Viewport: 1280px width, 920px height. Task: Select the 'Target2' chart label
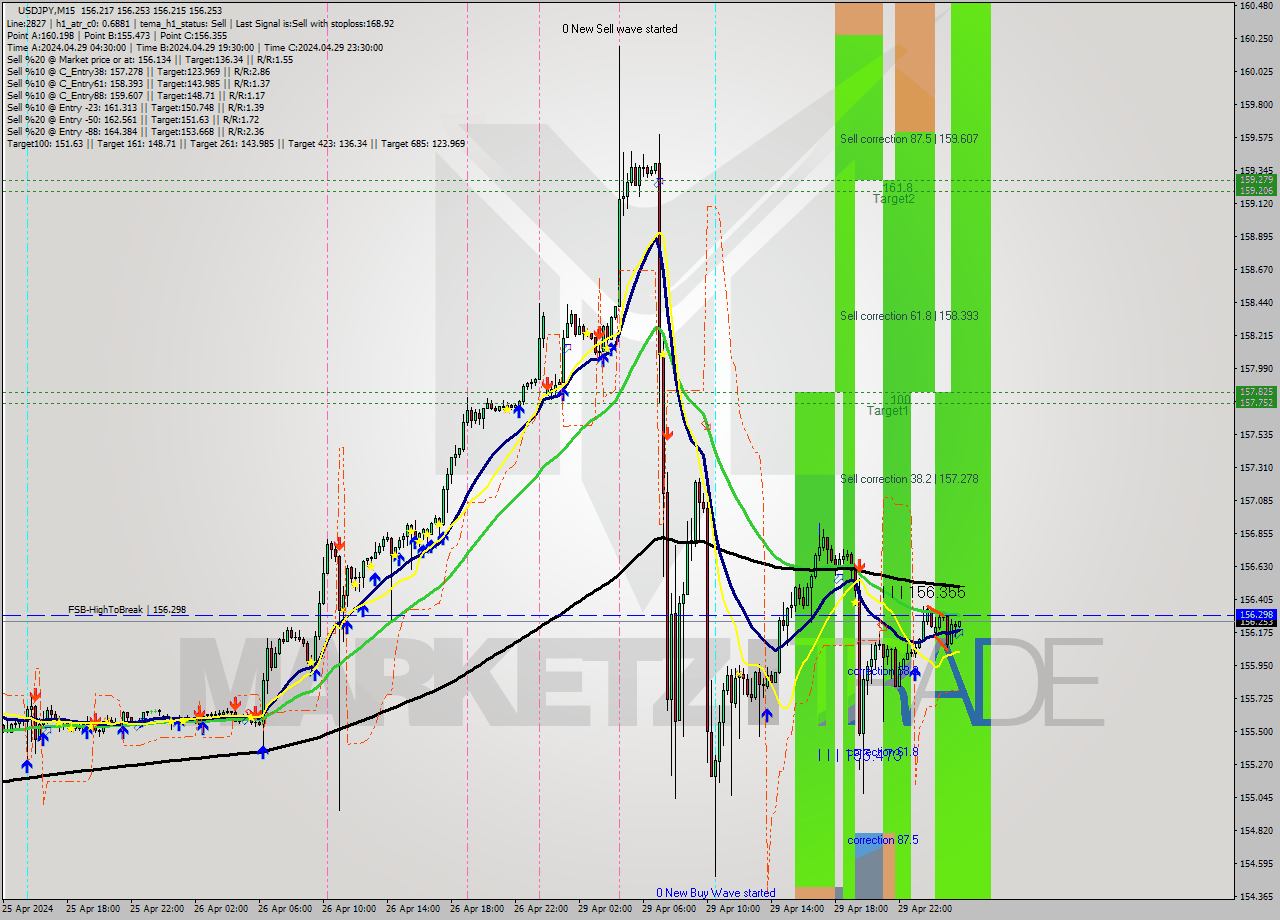coord(893,199)
